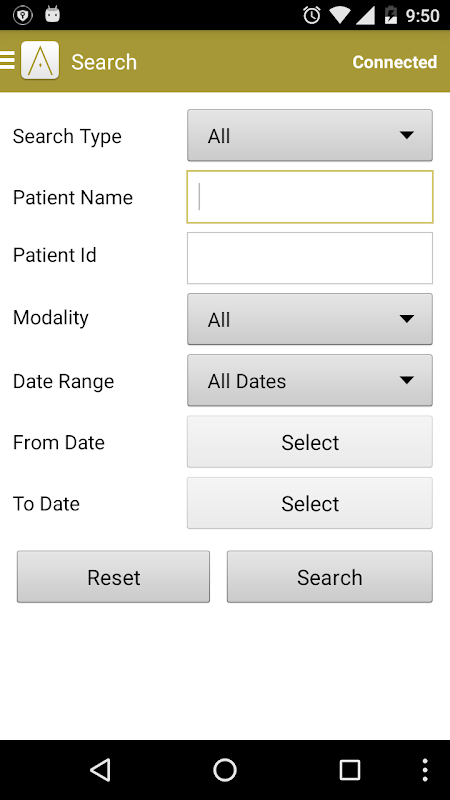The width and height of the screenshot is (450, 800).
Task: Tap the shield icon in status bar
Action: [22, 15]
